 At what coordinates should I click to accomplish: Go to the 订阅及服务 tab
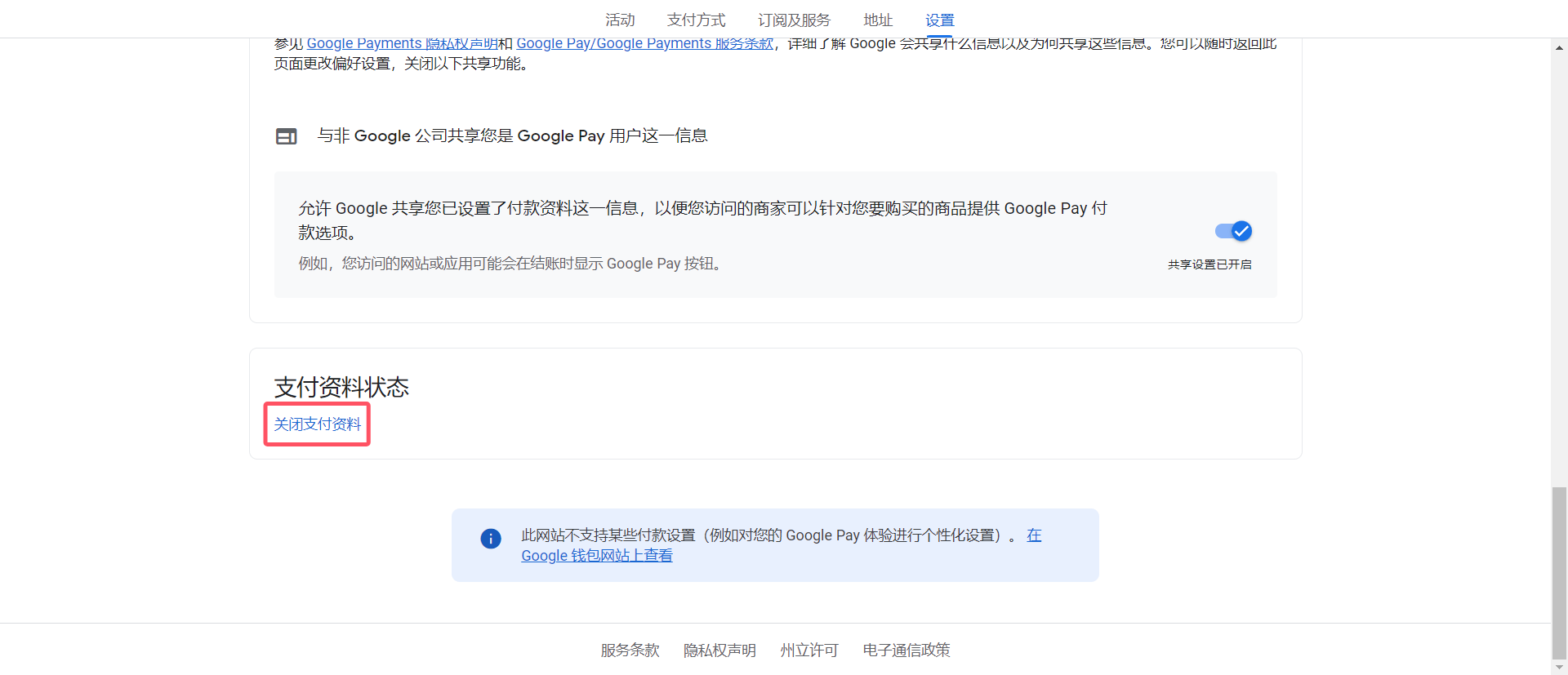point(794,20)
